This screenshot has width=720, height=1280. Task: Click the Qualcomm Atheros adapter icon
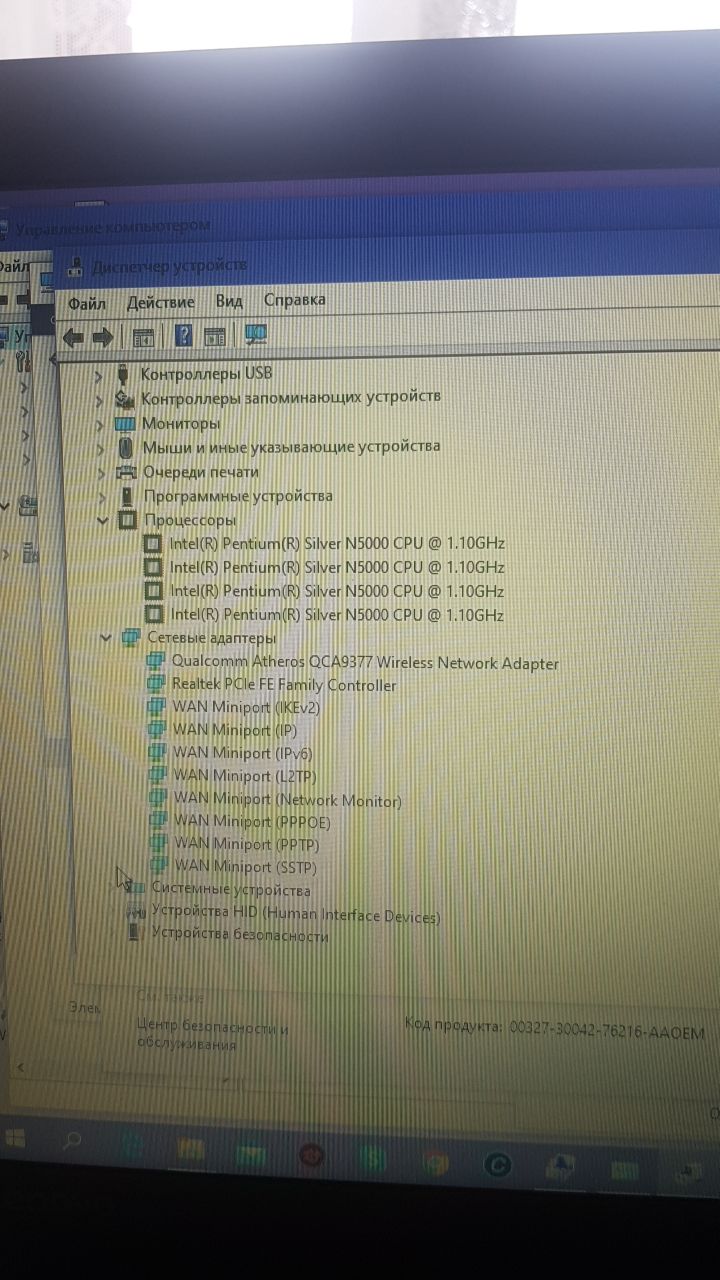pos(155,662)
